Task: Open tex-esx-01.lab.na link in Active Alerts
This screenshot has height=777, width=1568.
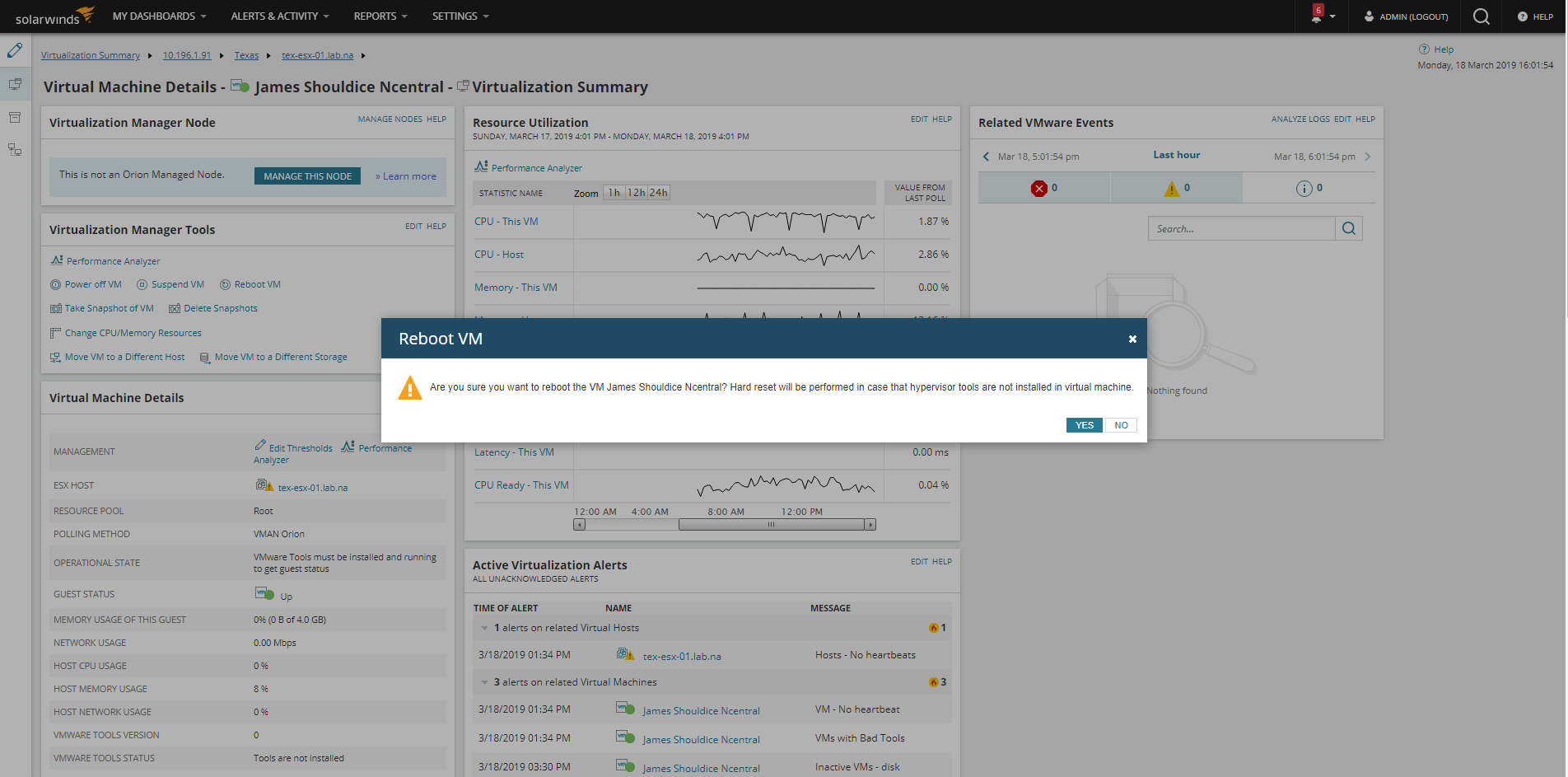Action: [x=682, y=657]
